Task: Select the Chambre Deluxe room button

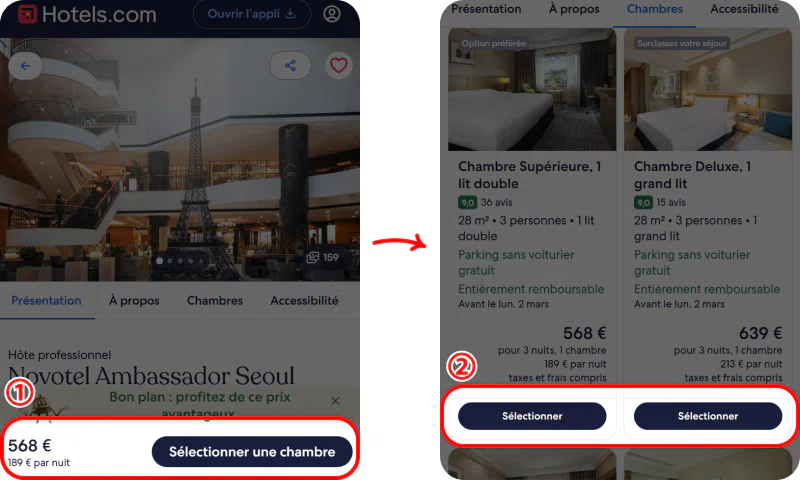Action: (x=708, y=416)
